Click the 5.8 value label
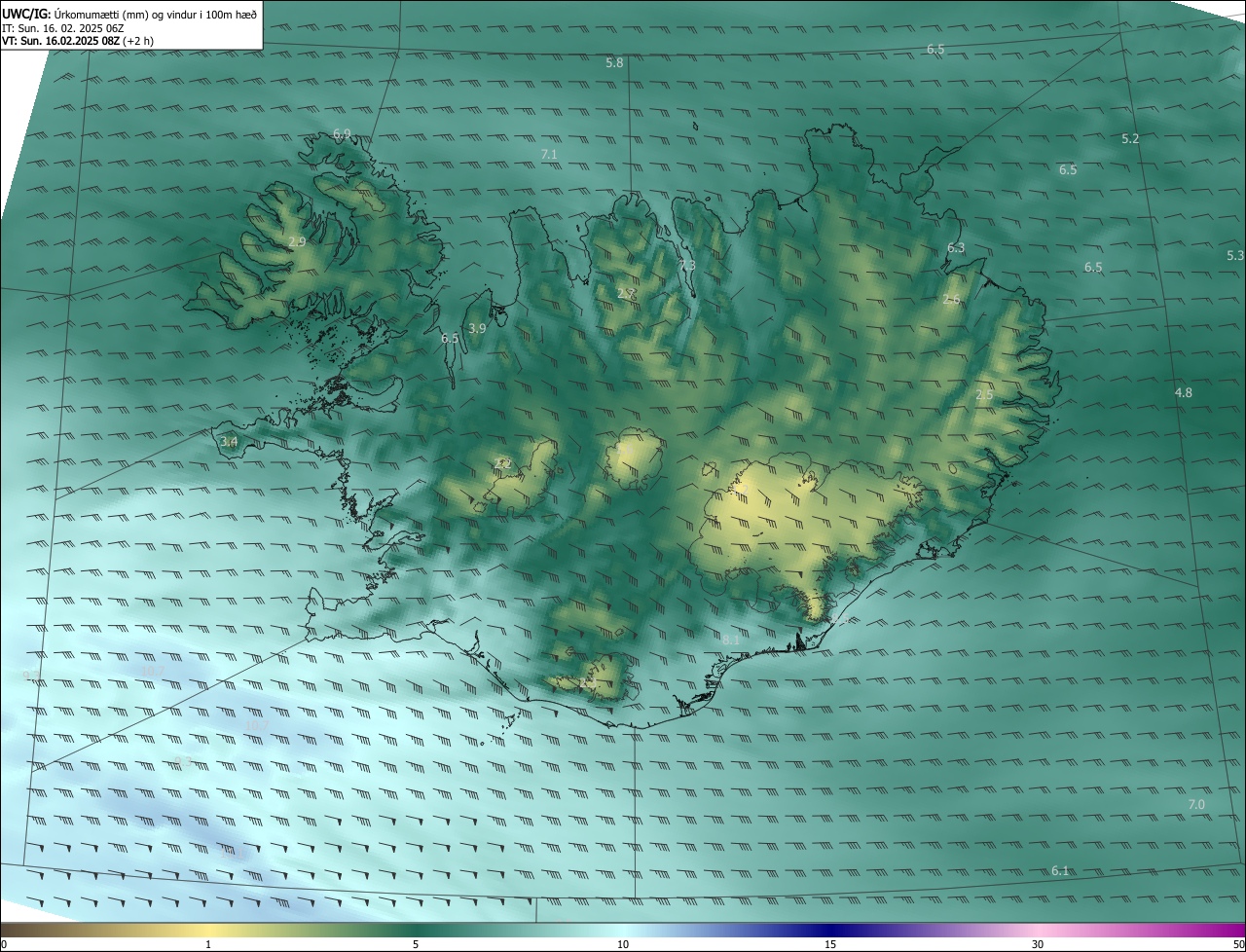 tap(614, 62)
